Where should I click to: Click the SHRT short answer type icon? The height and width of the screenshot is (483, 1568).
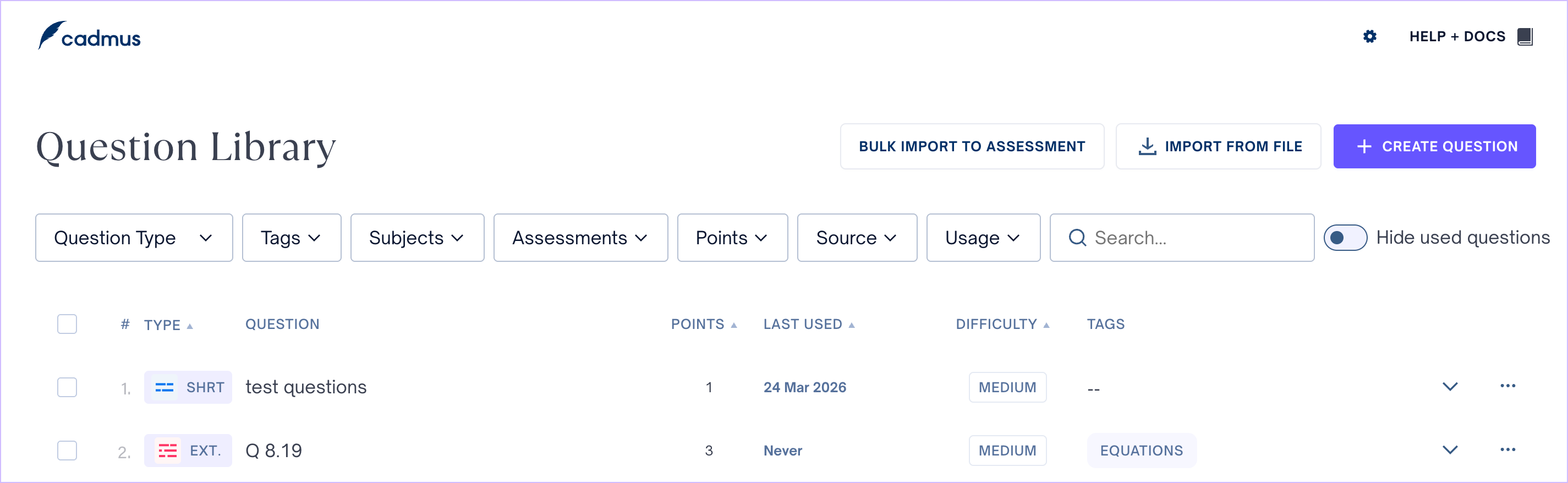(165, 387)
